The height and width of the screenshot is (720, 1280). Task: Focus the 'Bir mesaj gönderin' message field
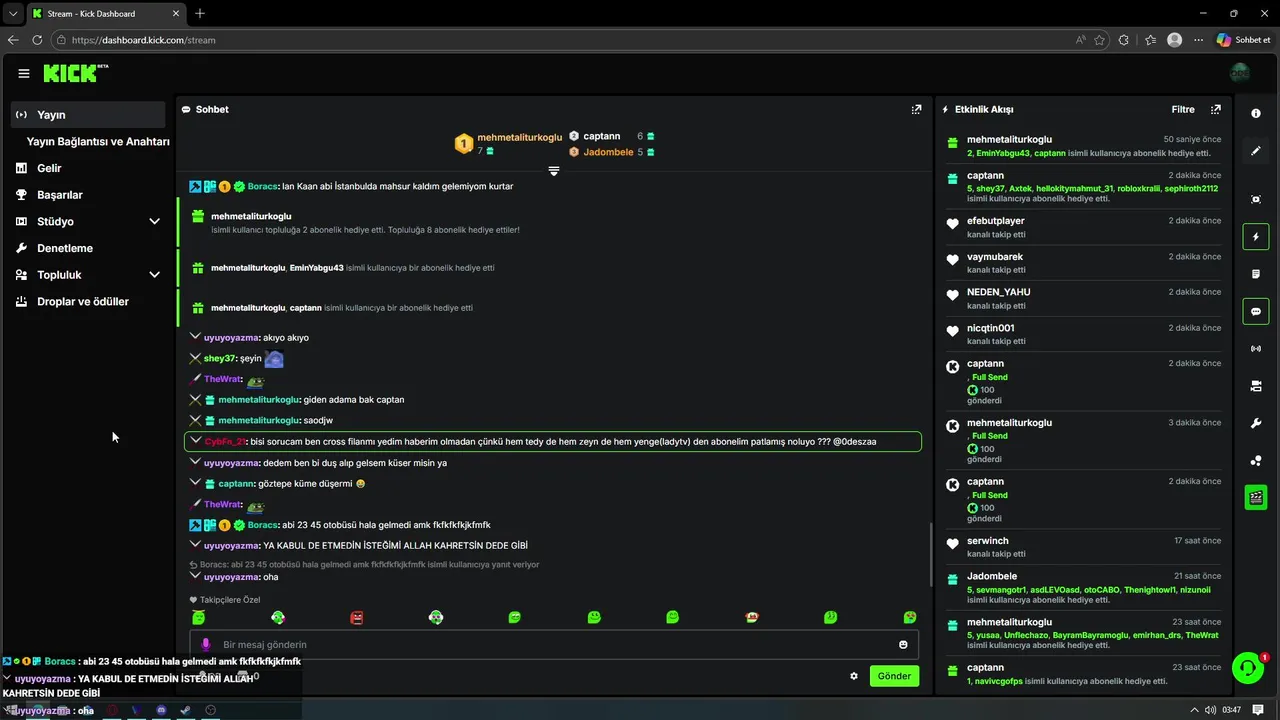point(553,645)
